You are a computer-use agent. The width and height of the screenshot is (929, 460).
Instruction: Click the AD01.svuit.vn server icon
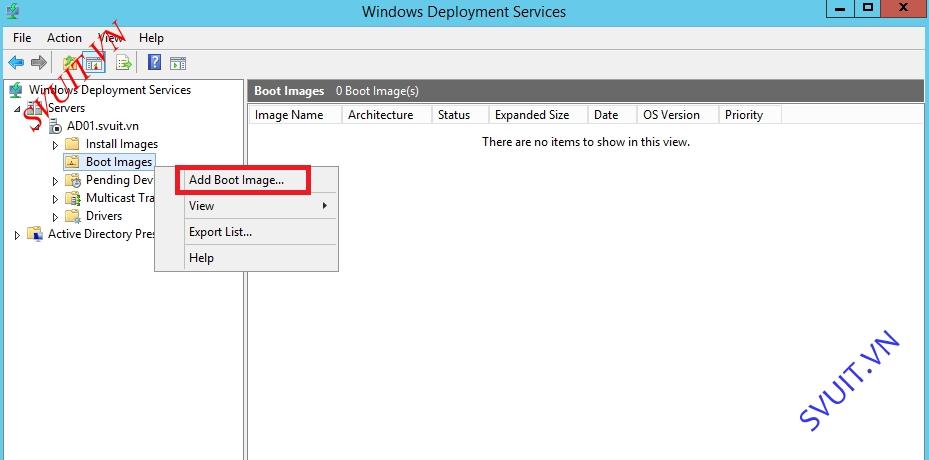[x=55, y=126]
